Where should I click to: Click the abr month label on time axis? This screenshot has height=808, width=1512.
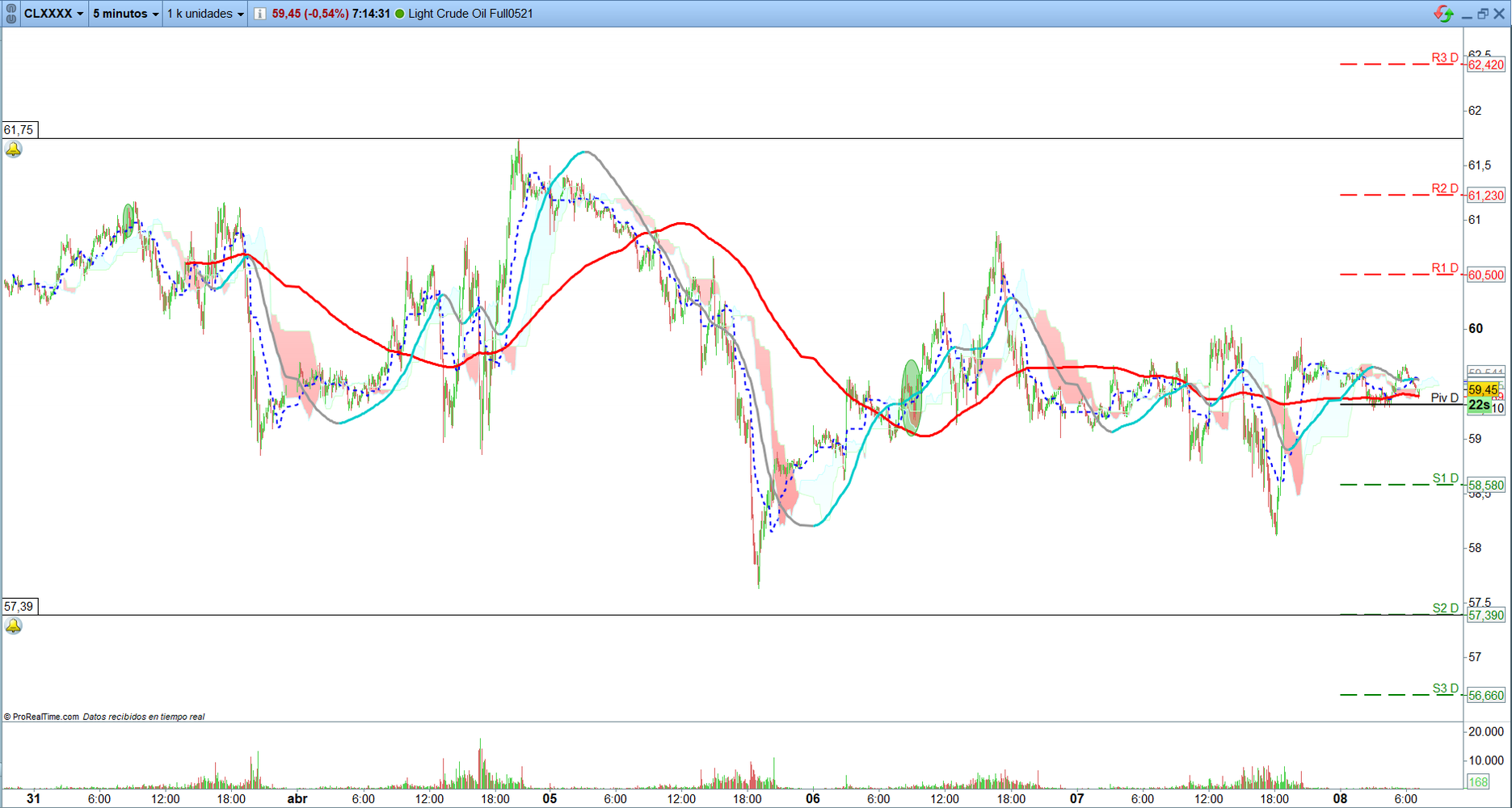(x=297, y=798)
